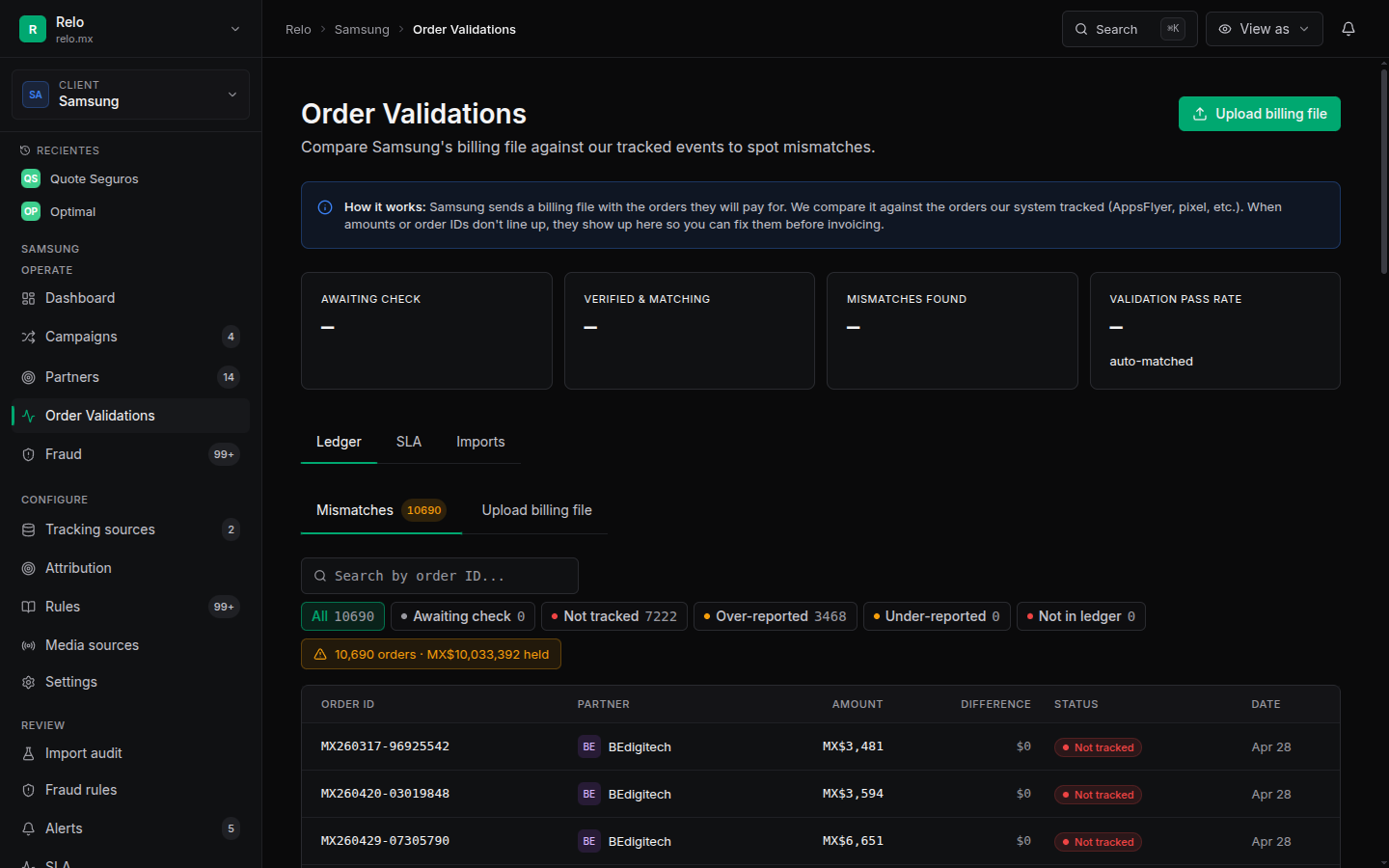Toggle the All 10690 filter chip

(x=342, y=616)
